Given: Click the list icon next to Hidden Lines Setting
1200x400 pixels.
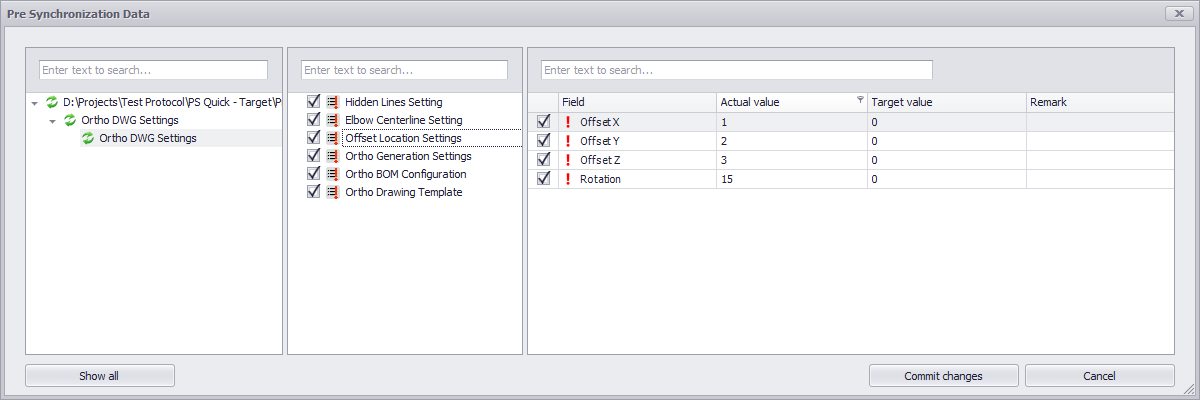Looking at the screenshot, I should click(x=333, y=102).
